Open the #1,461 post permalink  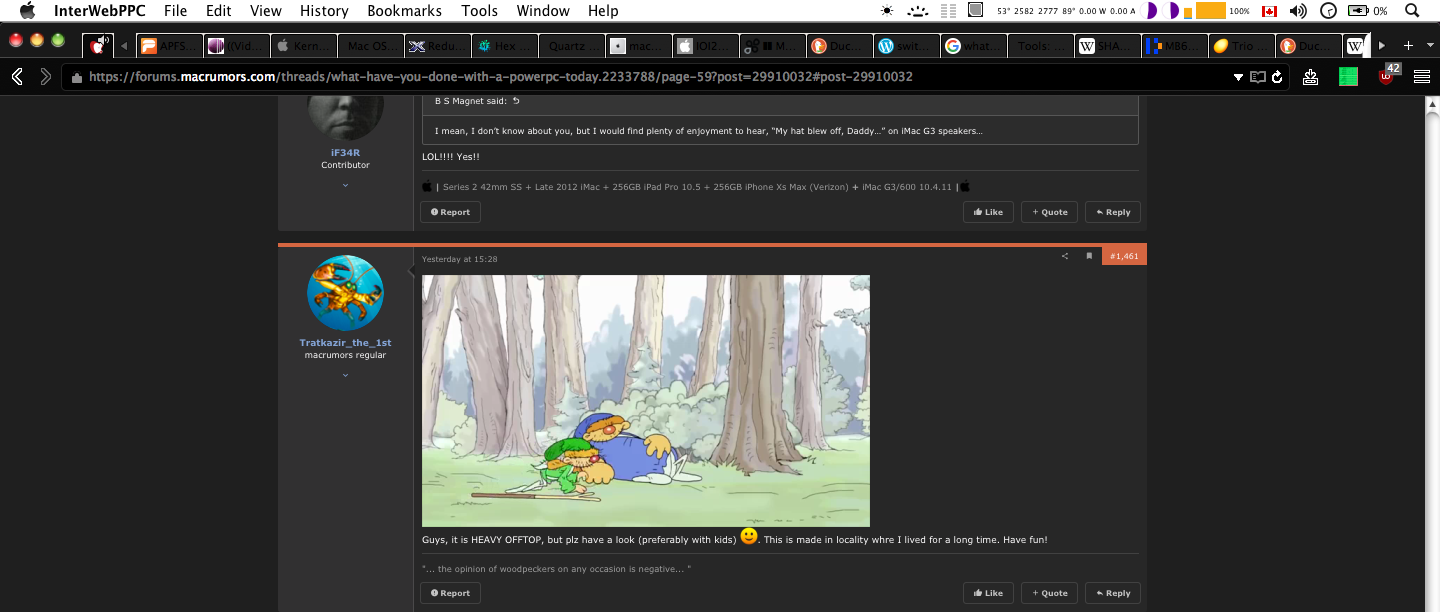point(1124,256)
